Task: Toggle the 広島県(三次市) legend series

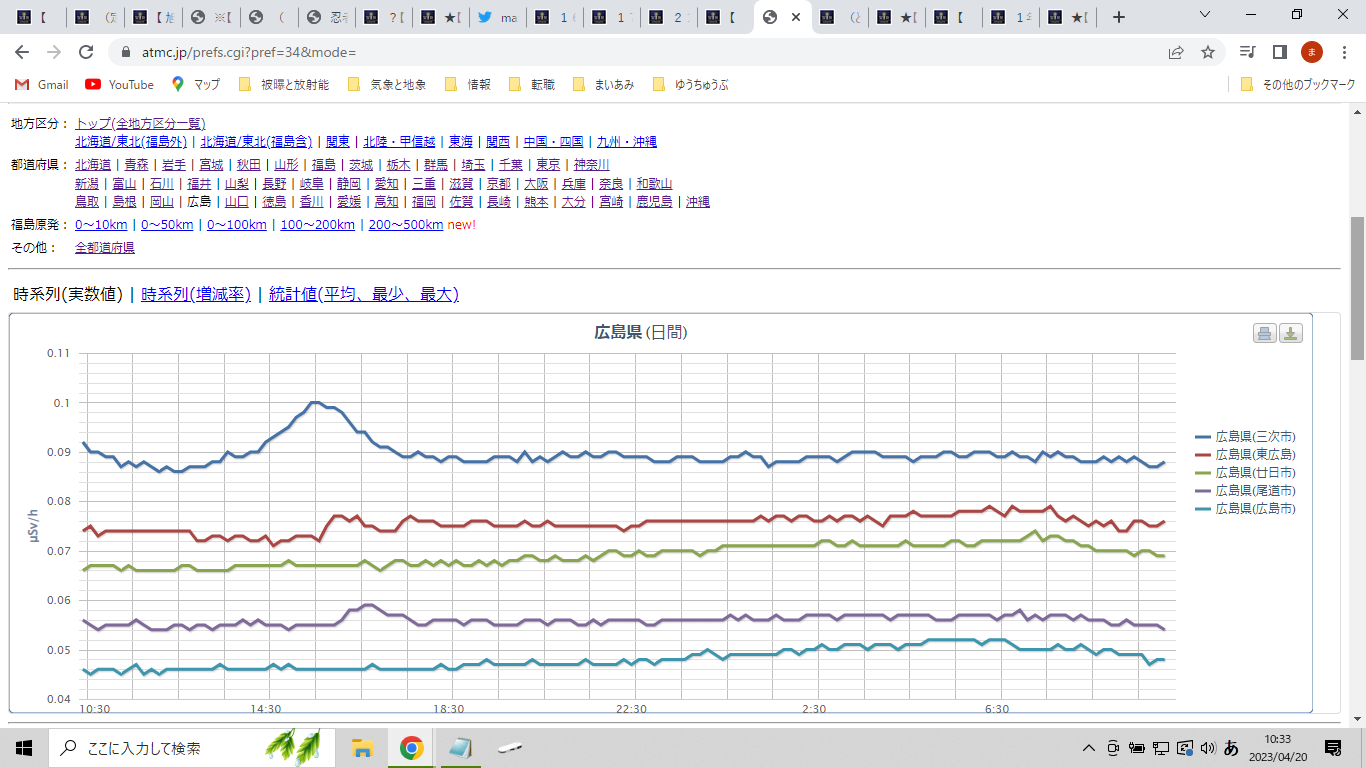Action: pos(1245,437)
